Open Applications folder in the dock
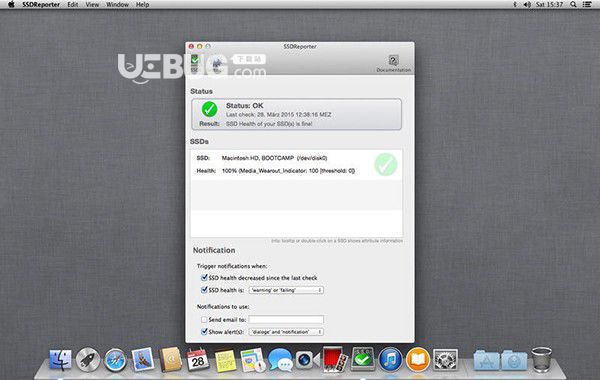Image resolution: width=600 pixels, height=380 pixels. coord(486,360)
